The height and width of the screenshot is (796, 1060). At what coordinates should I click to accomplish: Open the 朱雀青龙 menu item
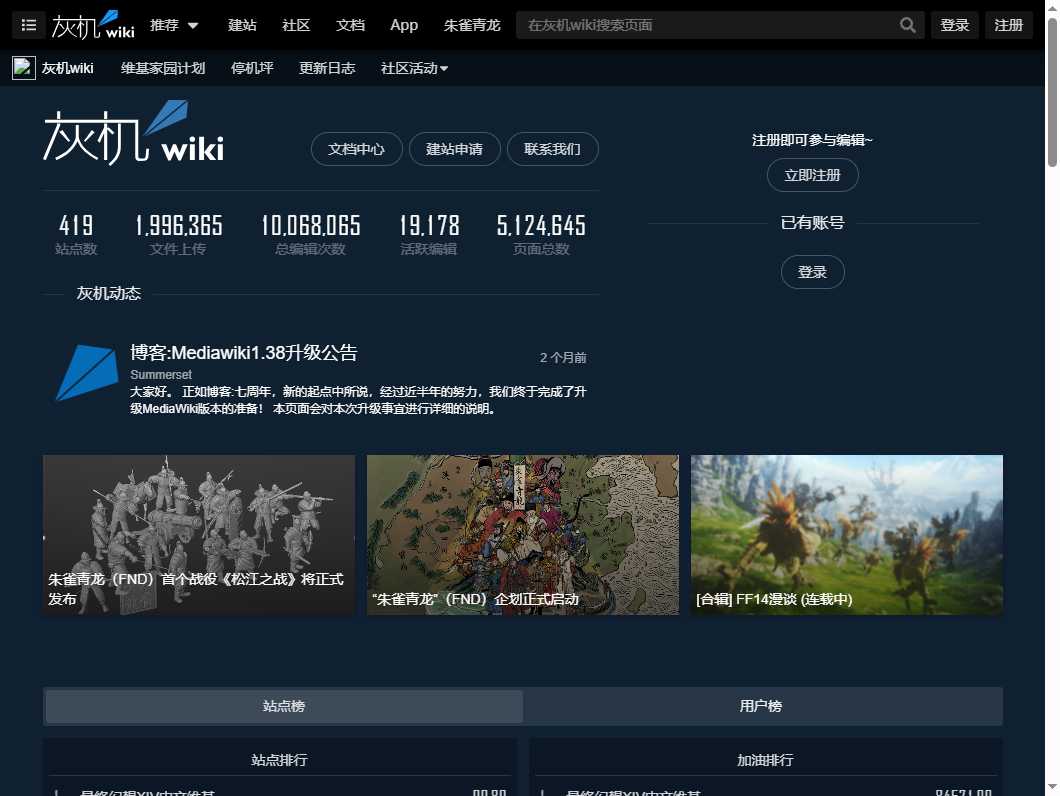472,25
